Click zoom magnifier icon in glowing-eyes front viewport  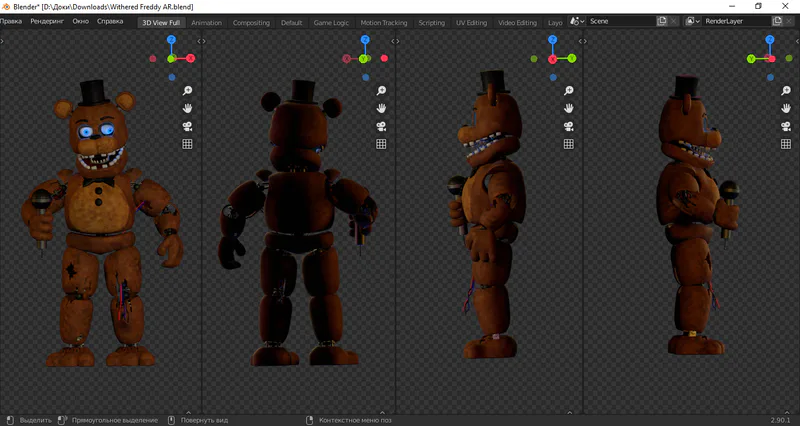187,90
